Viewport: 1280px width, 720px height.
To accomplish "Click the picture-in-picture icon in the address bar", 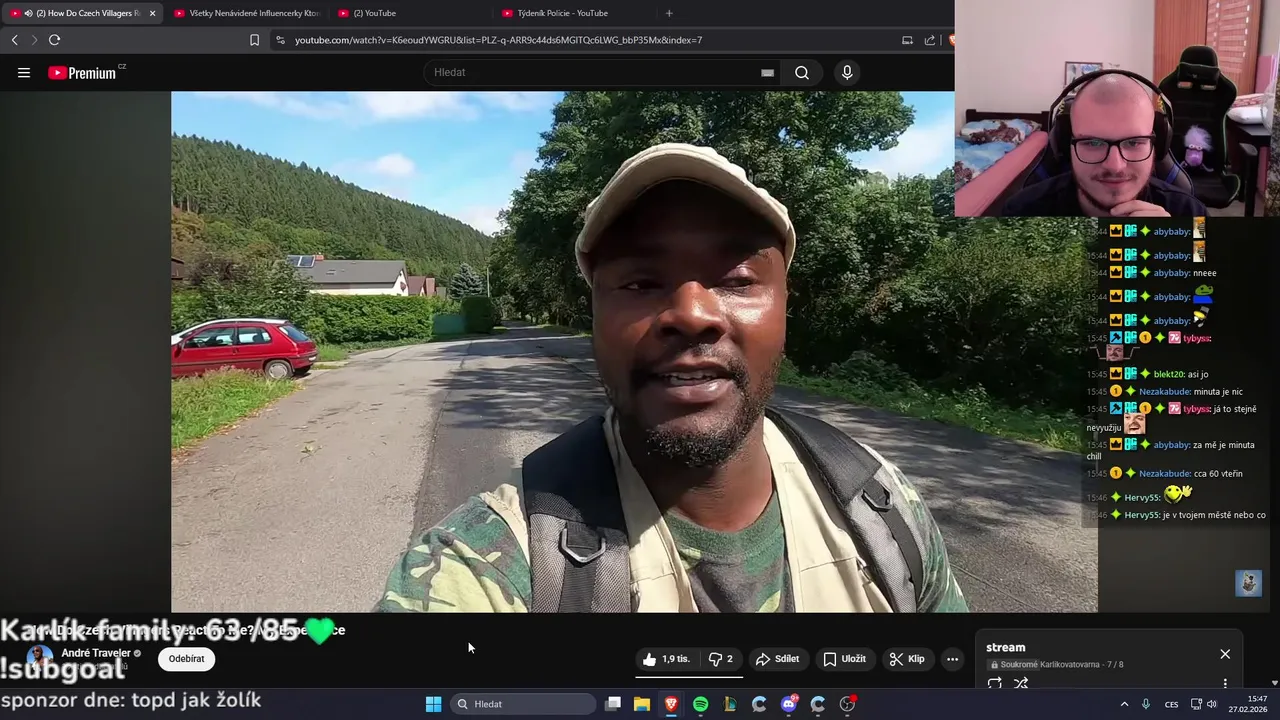I will tap(907, 40).
